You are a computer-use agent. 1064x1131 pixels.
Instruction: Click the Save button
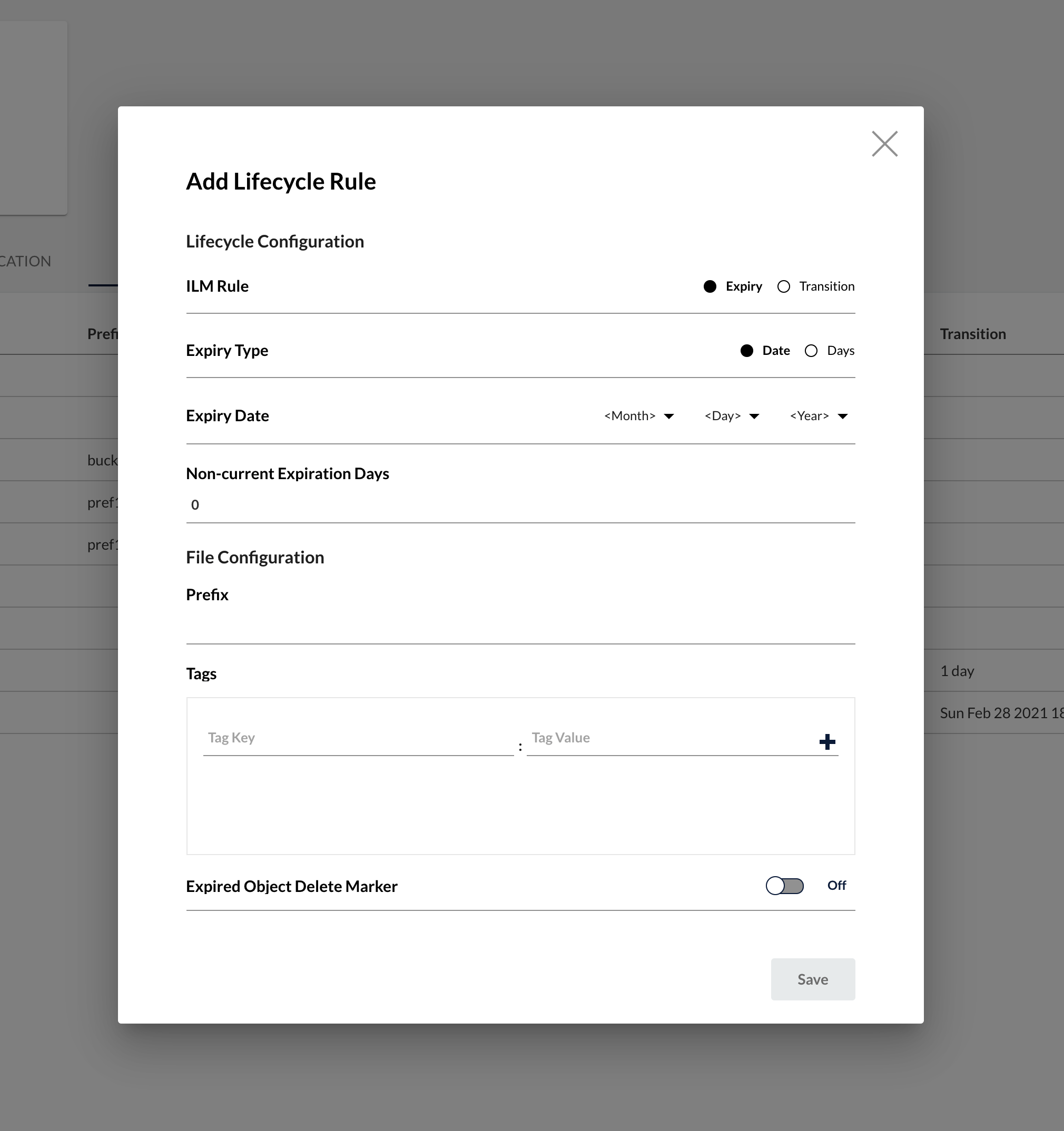point(812,978)
